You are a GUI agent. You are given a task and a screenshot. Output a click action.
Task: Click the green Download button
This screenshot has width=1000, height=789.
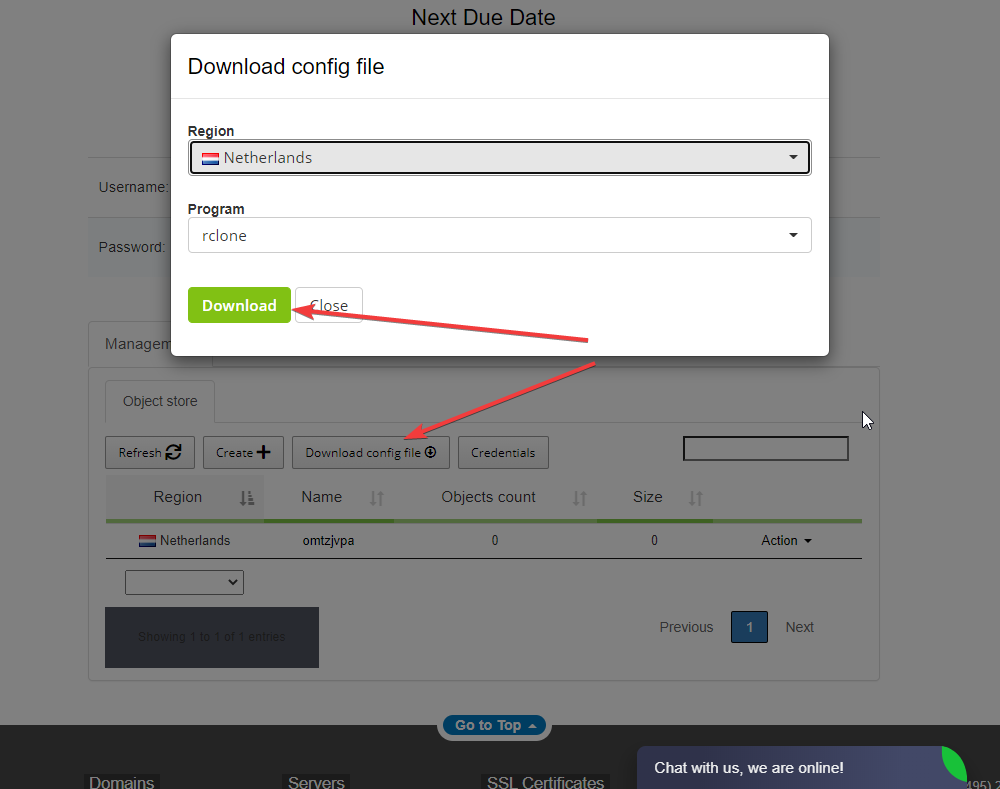(x=239, y=306)
